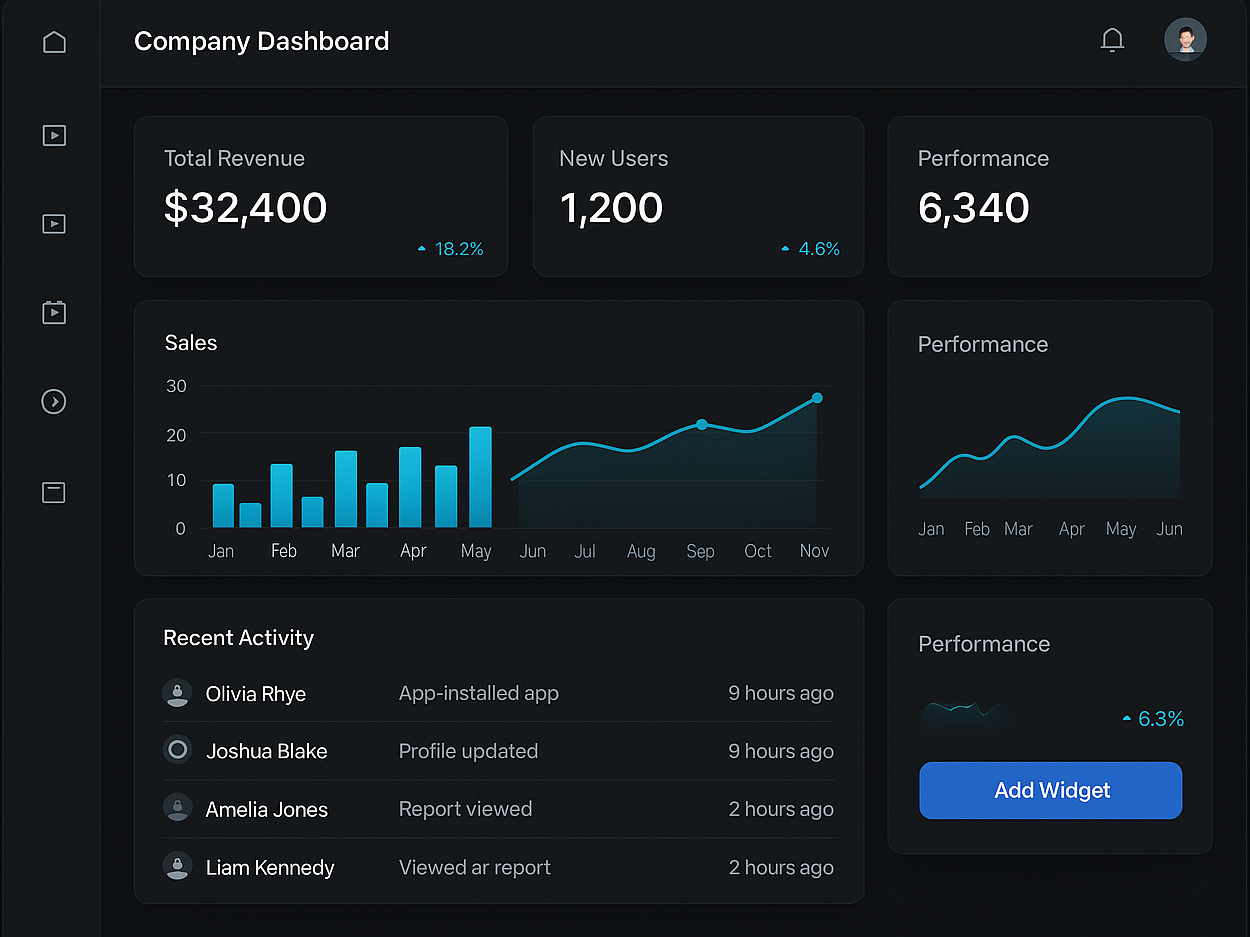Click the Sep data point on Sales line

(701, 425)
